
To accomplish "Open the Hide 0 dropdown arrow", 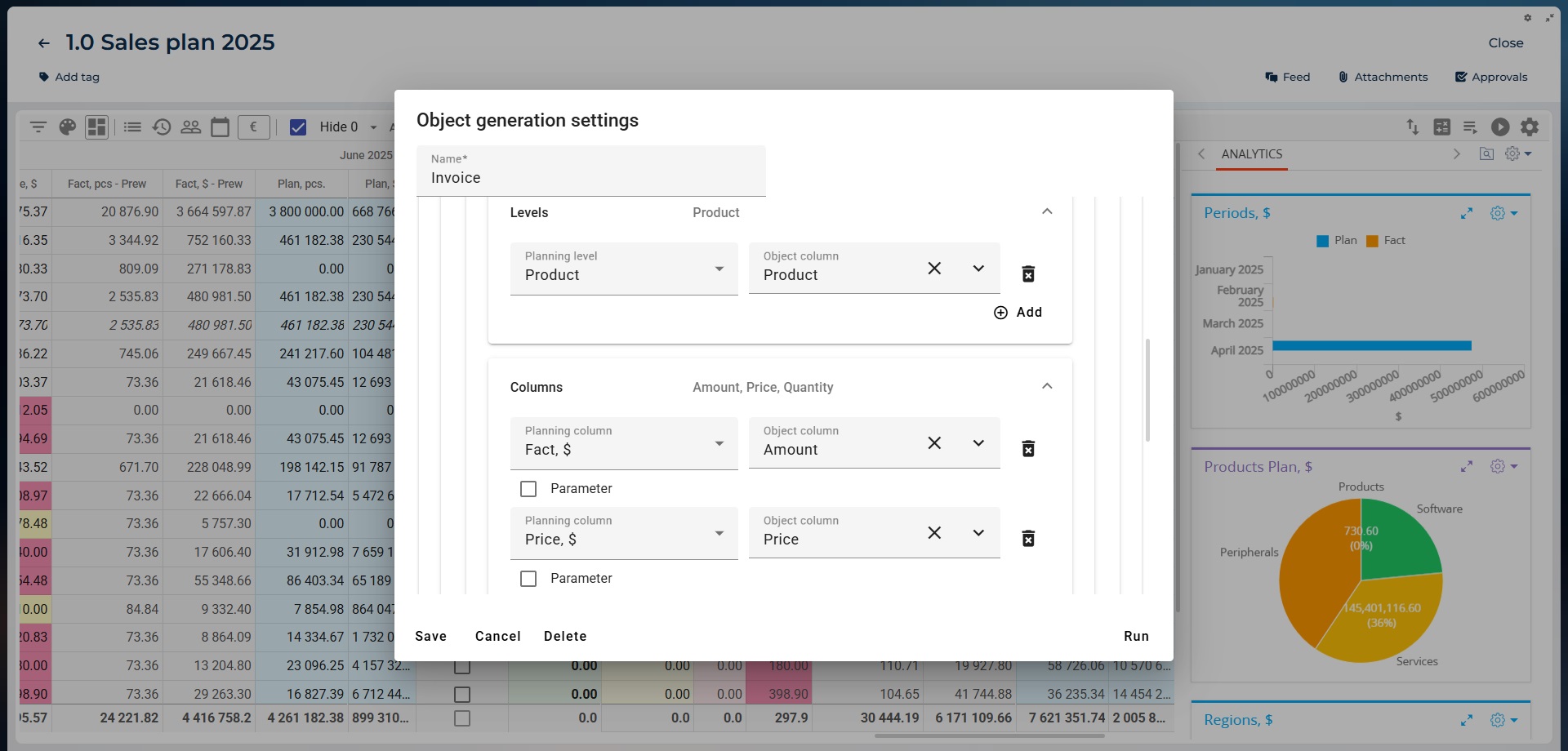I will [x=373, y=127].
